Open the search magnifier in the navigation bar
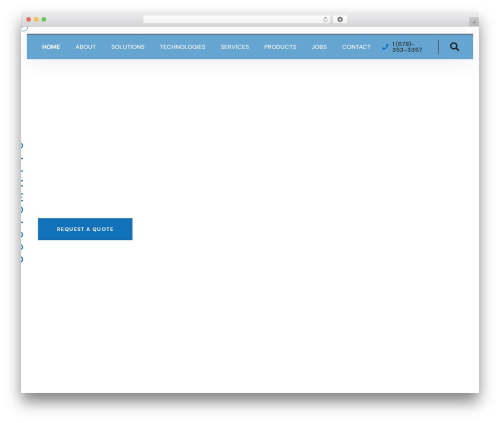The height and width of the screenshot is (423, 500). click(454, 47)
